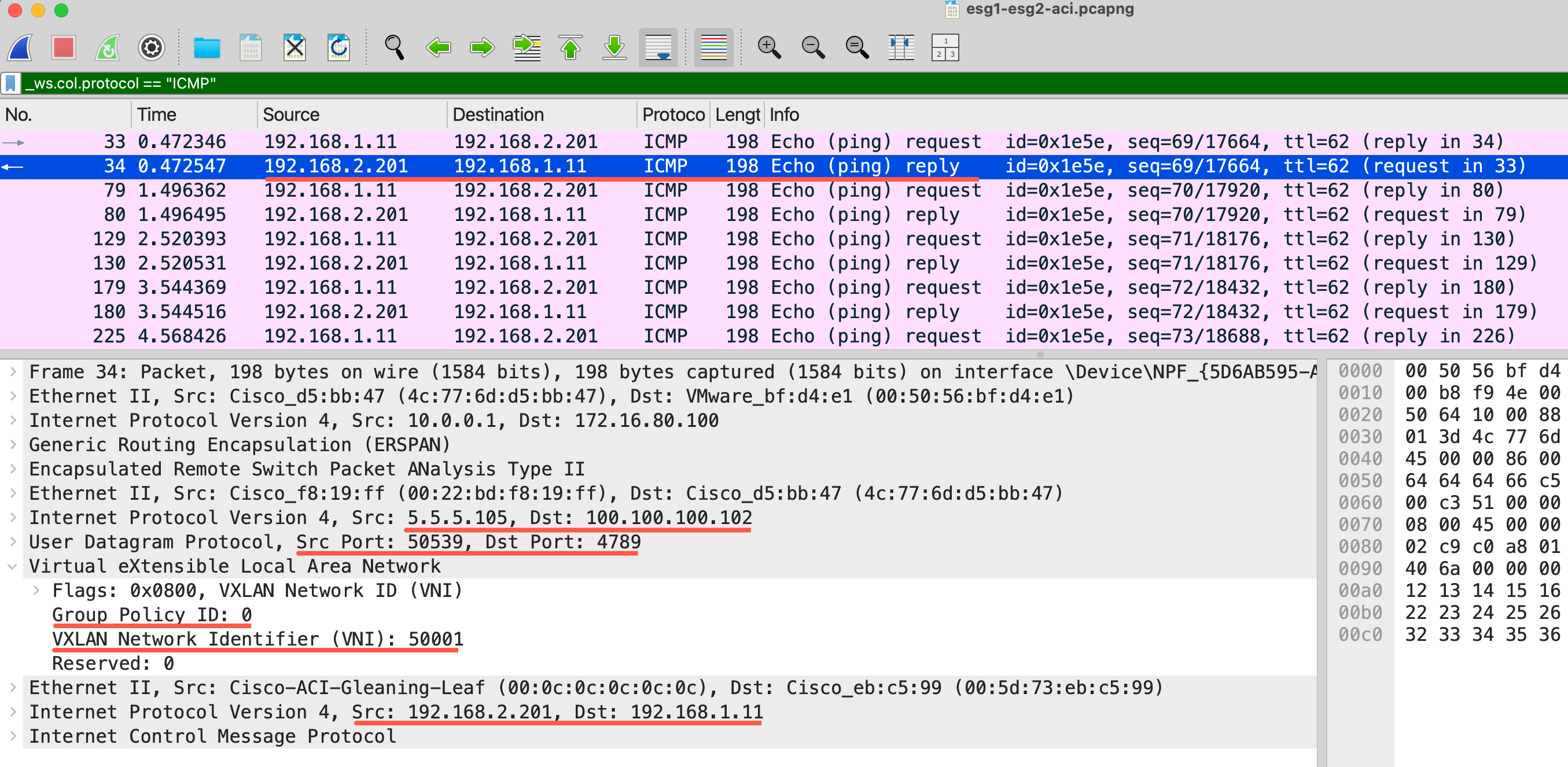Close this capture file

[x=295, y=47]
